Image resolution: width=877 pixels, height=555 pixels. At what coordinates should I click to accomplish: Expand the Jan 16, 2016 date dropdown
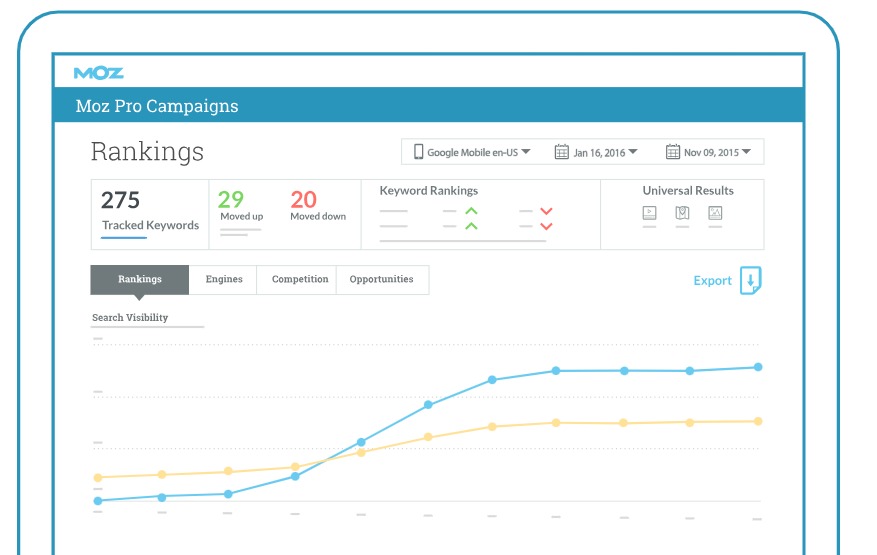597,152
